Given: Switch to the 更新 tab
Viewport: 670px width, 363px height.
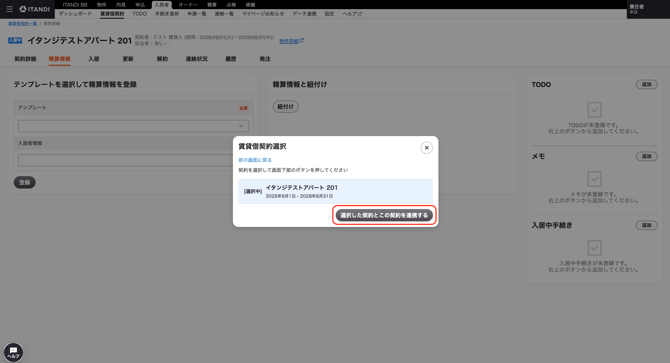Looking at the screenshot, I should (128, 59).
